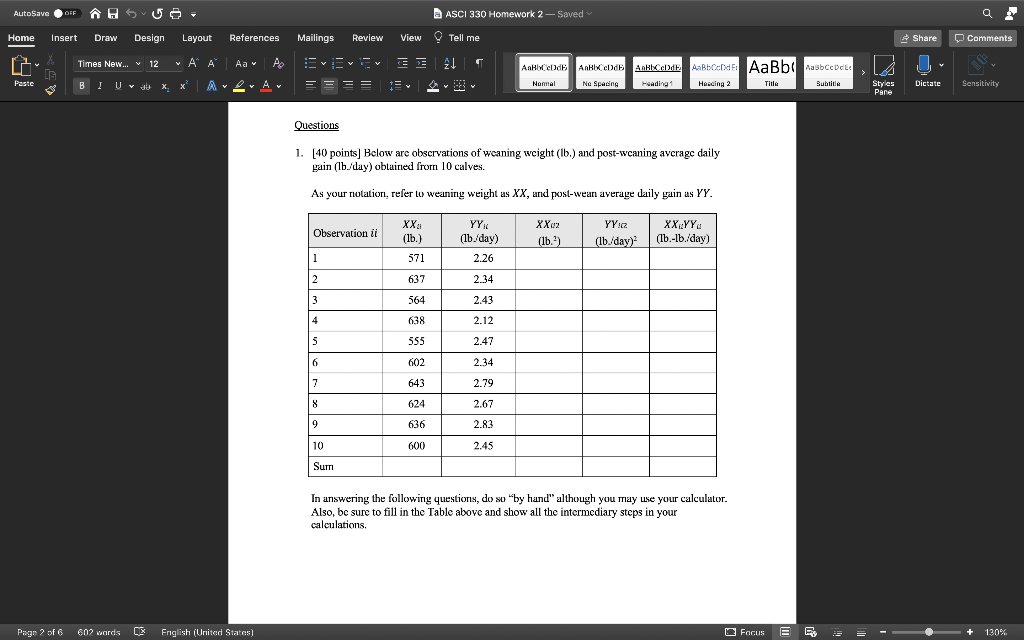
Task: Switch to the Mailings tab
Action: coord(315,37)
